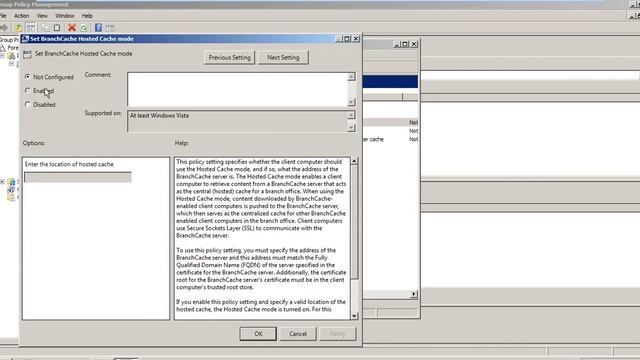Click the Copy icon in the toolbar
Screen dimensions: 640x360
coord(44,28)
